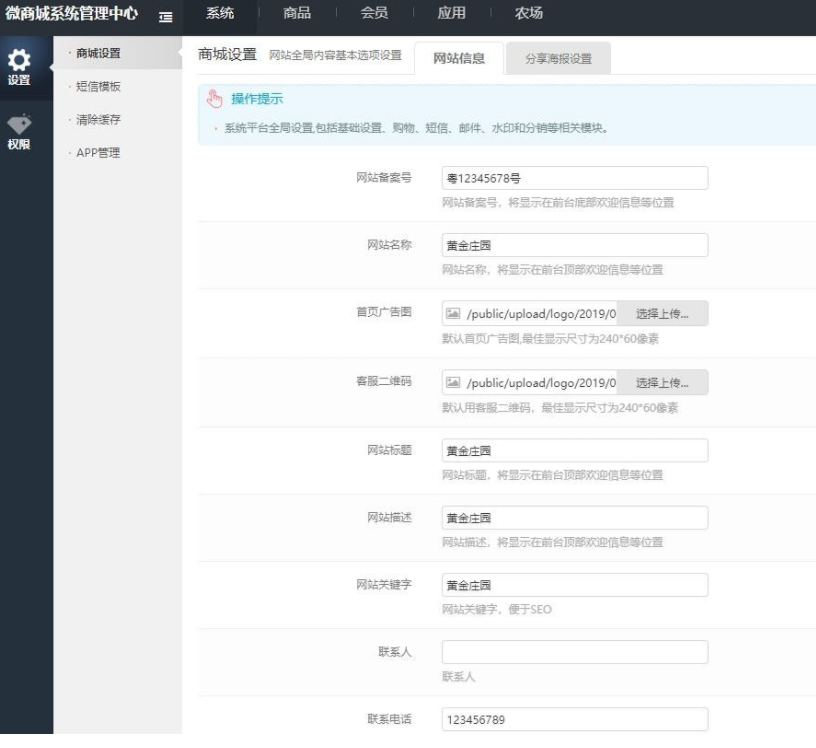Open the 权限 diamond icon section
Screen dimensions: 816x748
coord(19,132)
